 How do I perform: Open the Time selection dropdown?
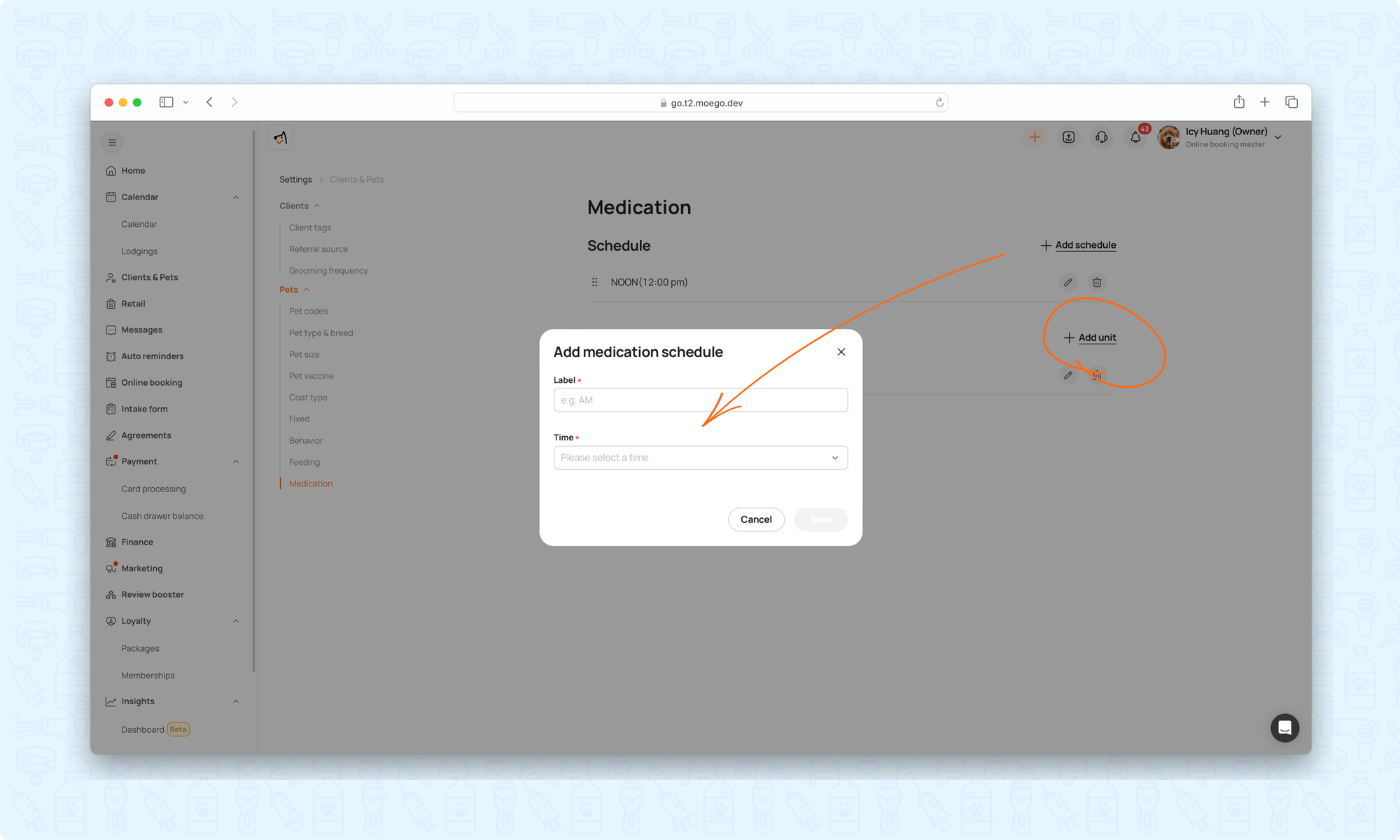[700, 458]
